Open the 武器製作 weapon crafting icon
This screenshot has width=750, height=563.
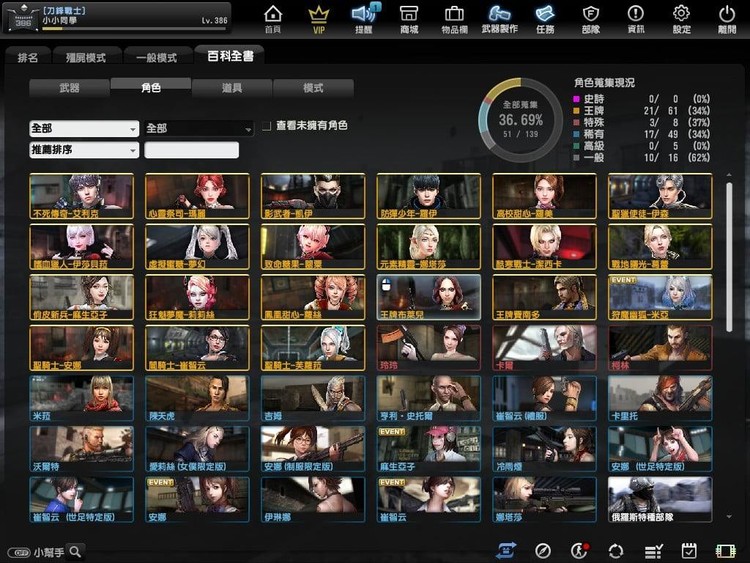click(499, 19)
